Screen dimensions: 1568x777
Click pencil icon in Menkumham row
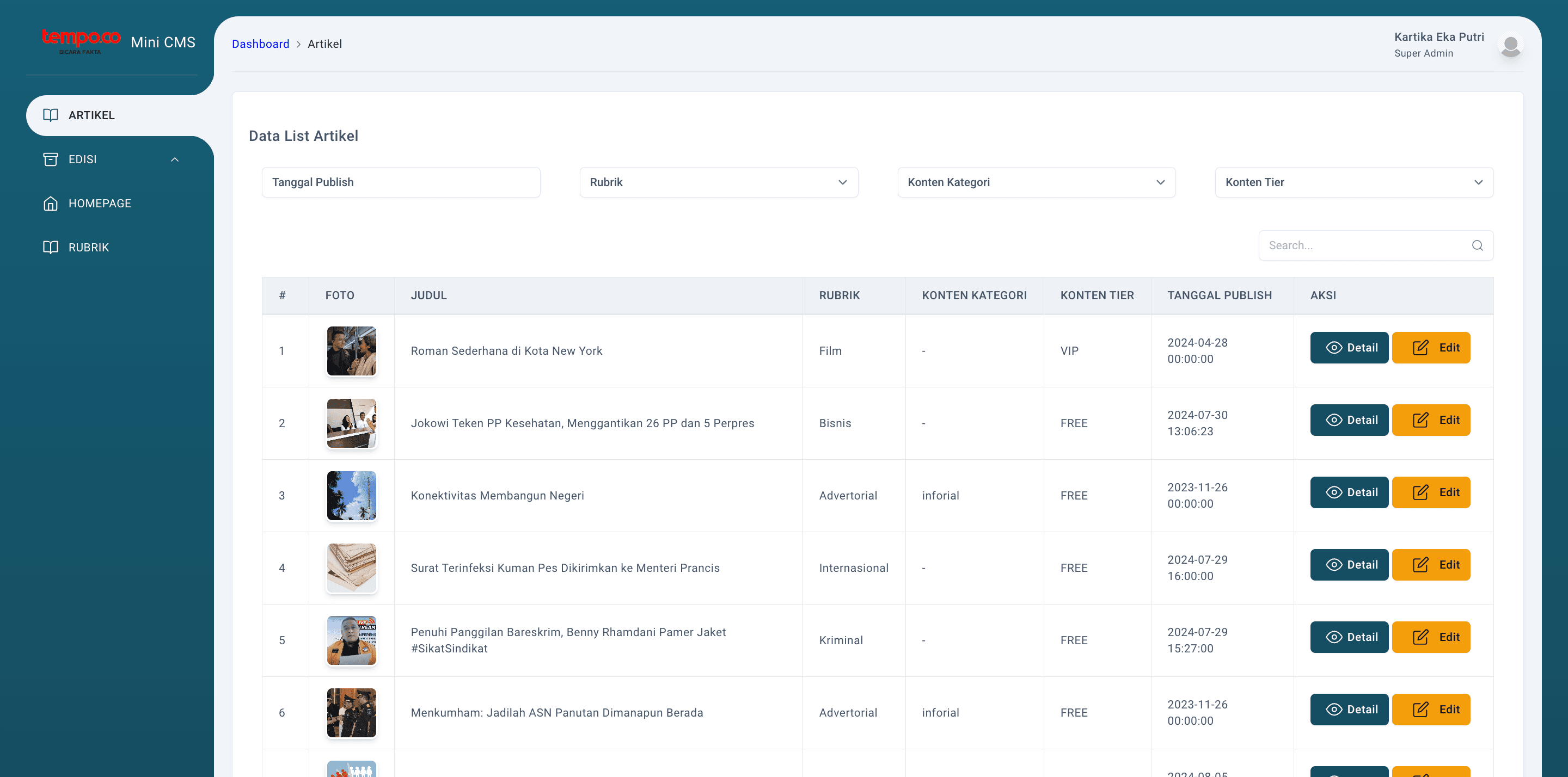1420,710
